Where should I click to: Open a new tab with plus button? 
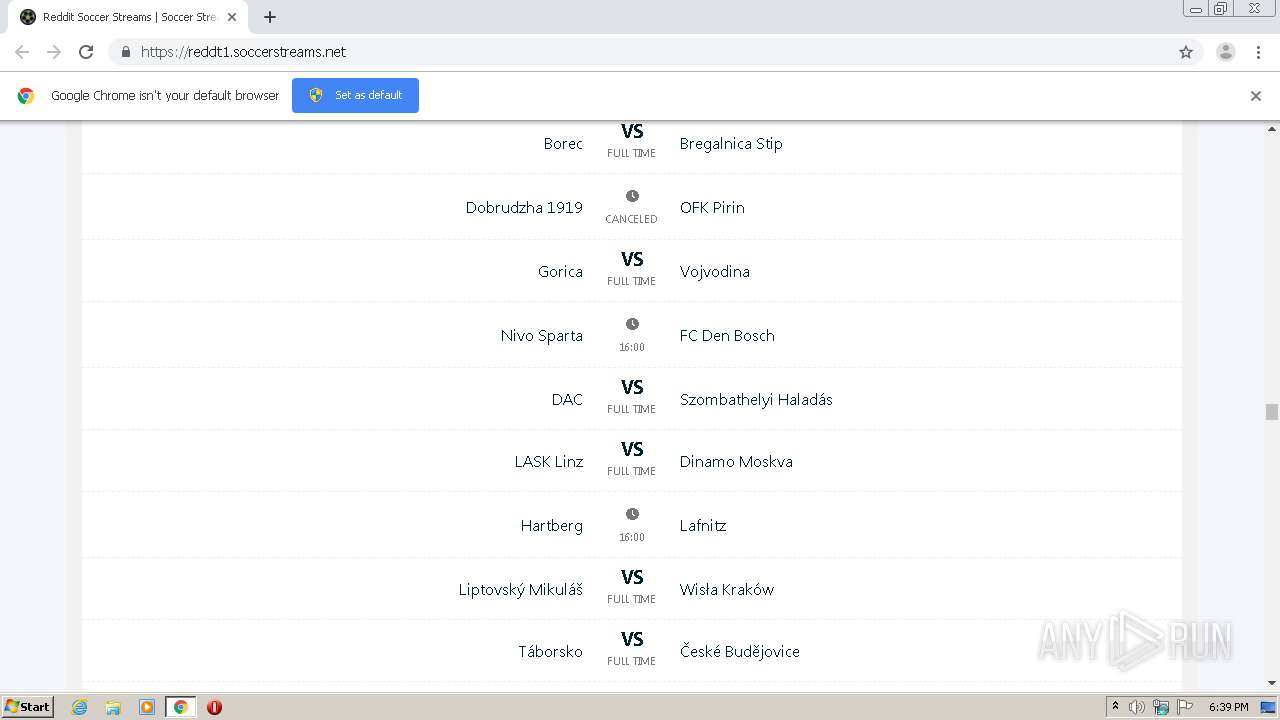coord(270,17)
